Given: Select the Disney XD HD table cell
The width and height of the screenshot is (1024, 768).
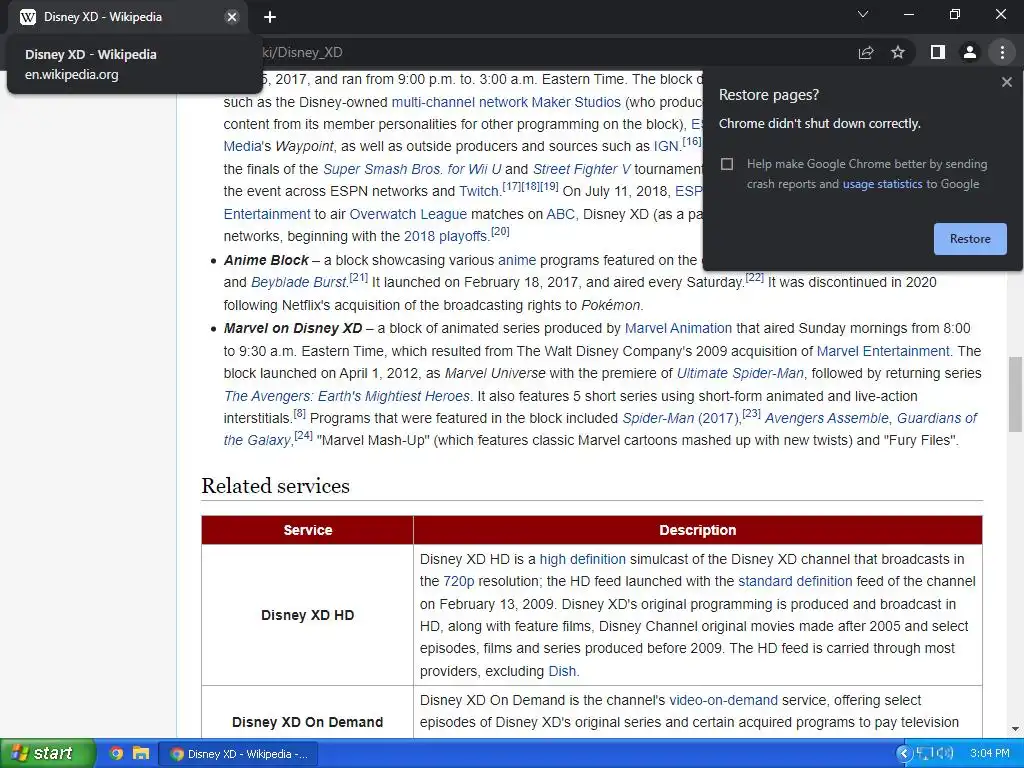Looking at the screenshot, I should [308, 615].
